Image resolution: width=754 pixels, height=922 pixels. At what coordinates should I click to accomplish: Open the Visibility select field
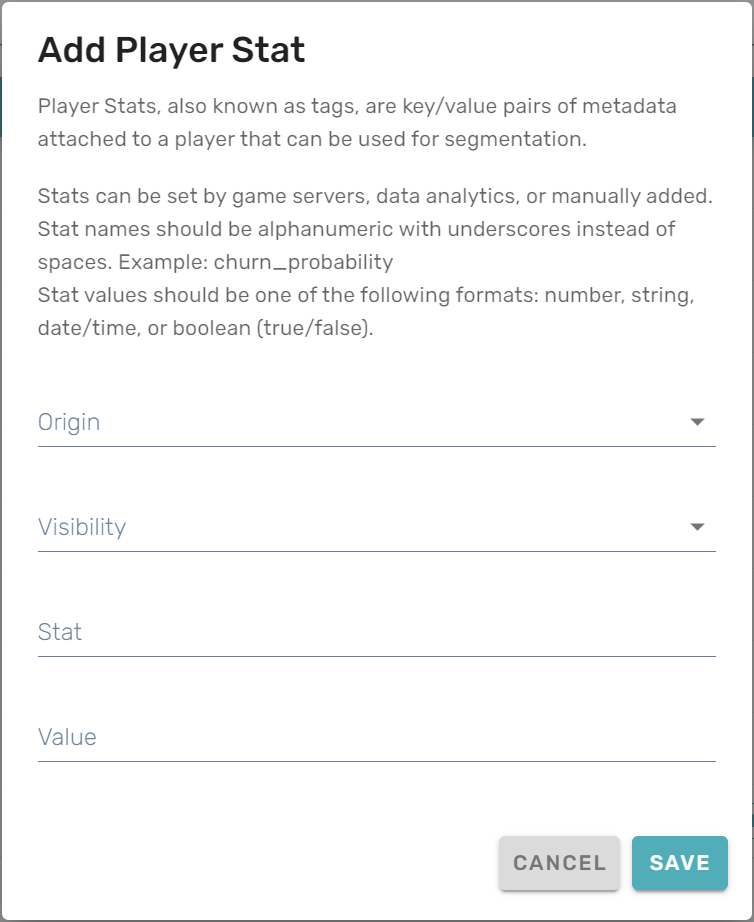[360, 527]
